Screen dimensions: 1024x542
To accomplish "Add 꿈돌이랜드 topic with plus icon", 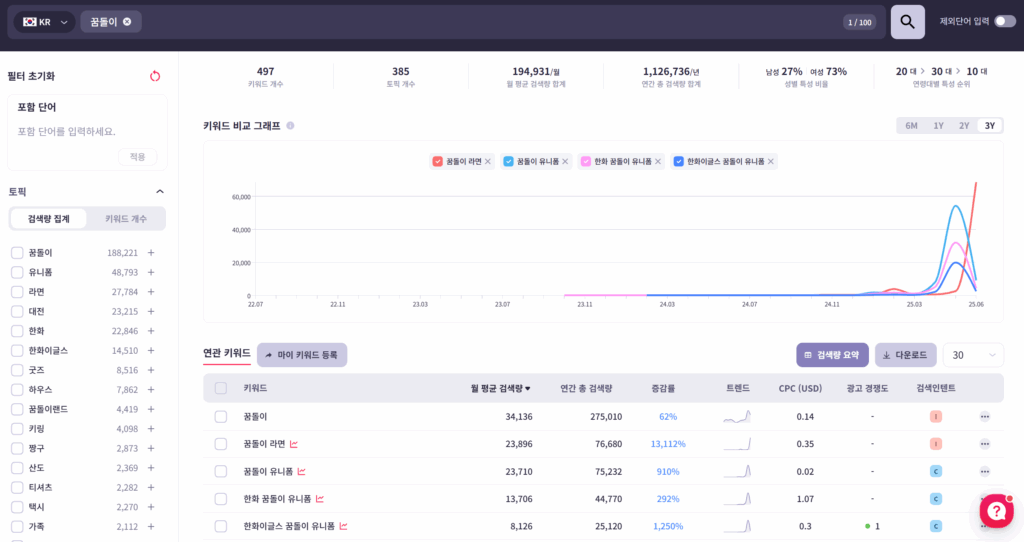I will point(151,409).
